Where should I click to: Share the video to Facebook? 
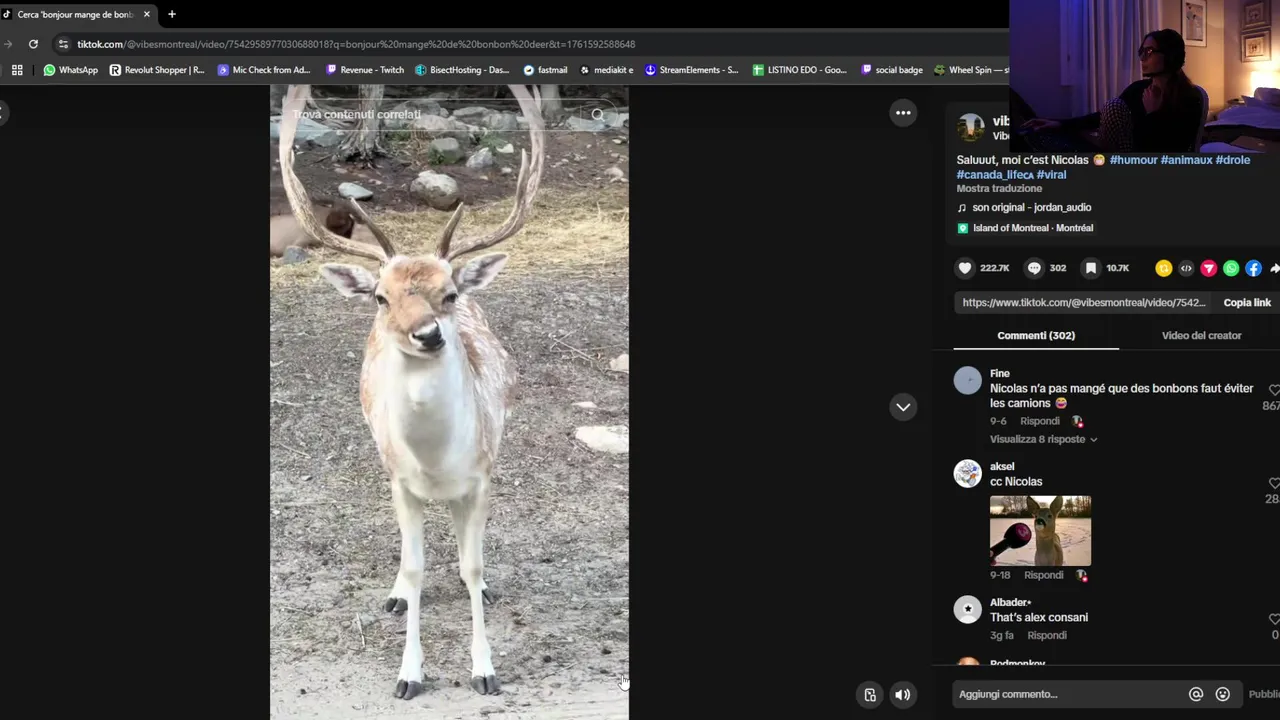(1253, 268)
